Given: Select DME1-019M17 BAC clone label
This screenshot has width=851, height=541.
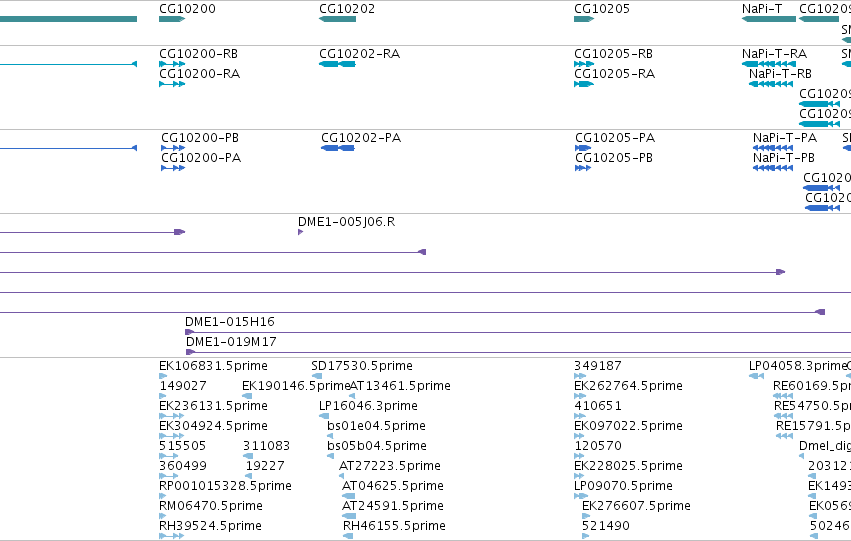Looking at the screenshot, I should pyautogui.click(x=231, y=342).
